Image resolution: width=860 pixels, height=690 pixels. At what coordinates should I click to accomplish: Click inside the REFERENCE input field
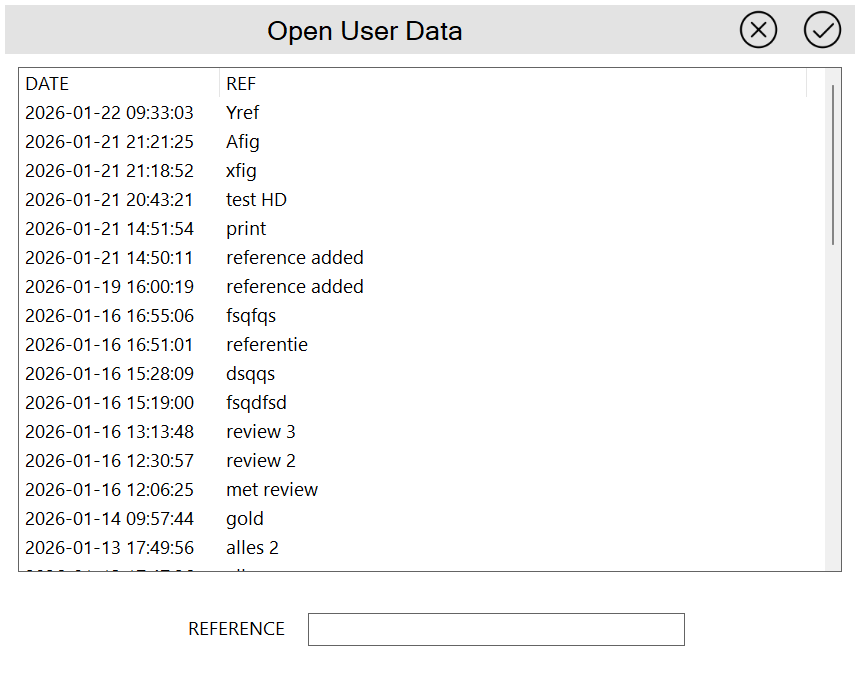pyautogui.click(x=496, y=629)
